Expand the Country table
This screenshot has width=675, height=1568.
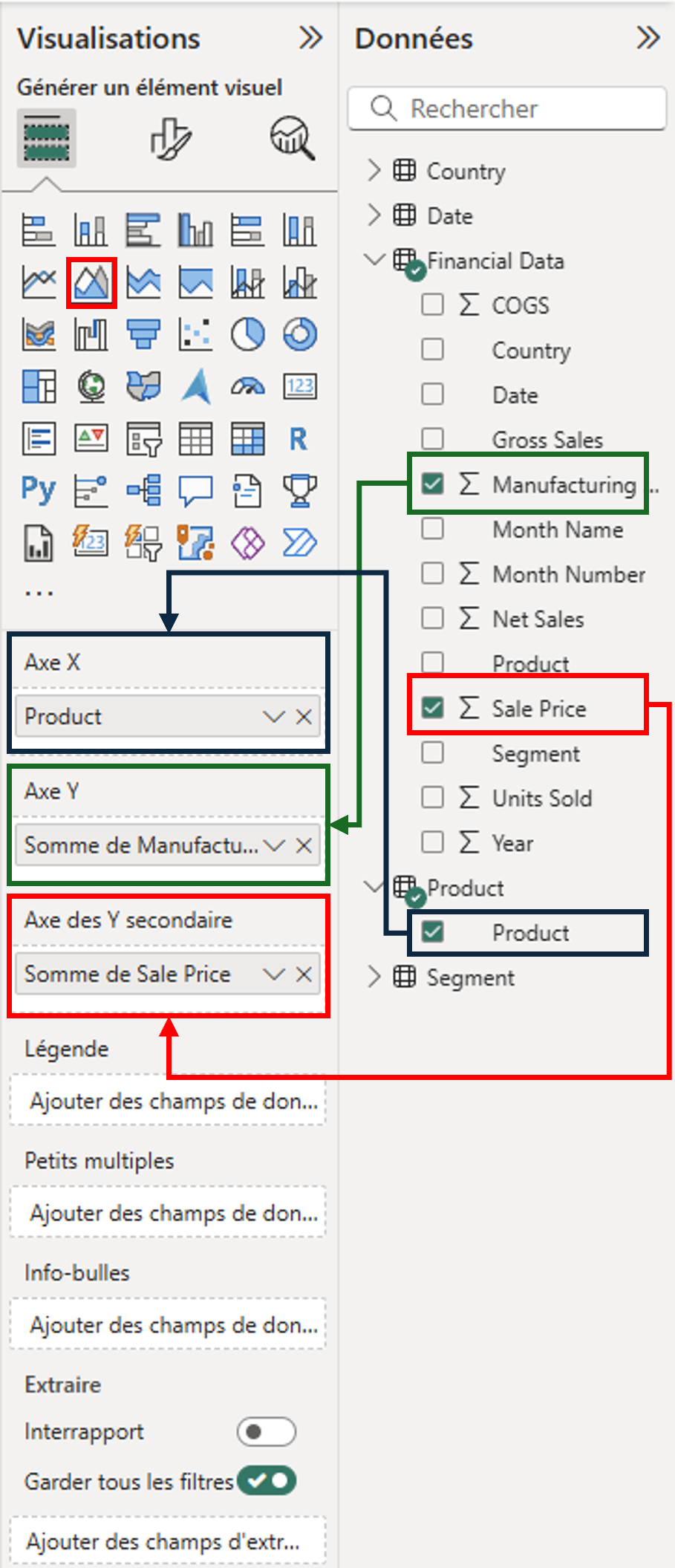point(374,171)
